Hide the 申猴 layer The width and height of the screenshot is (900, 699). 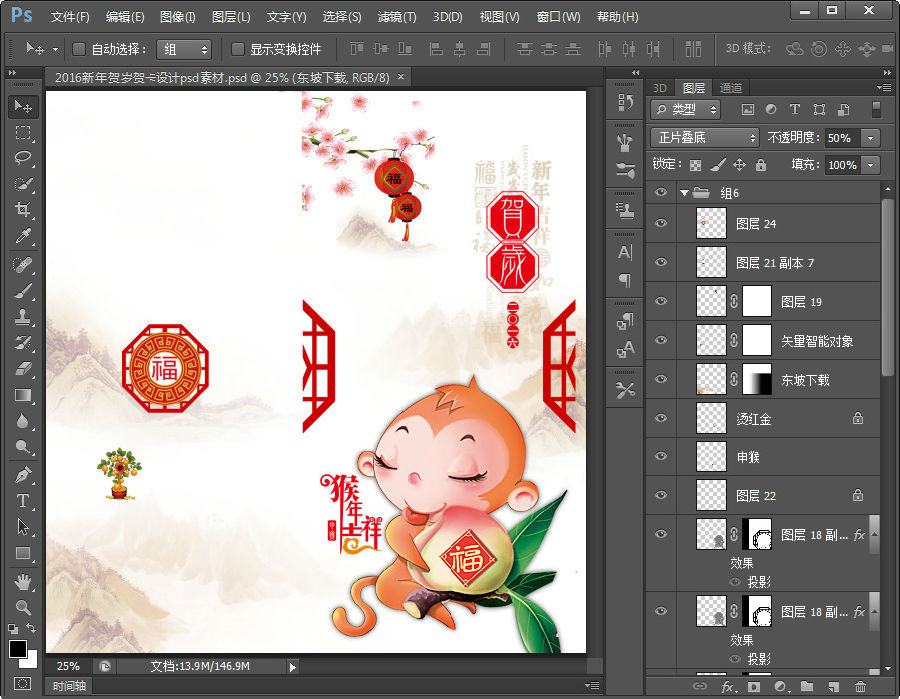[661, 456]
